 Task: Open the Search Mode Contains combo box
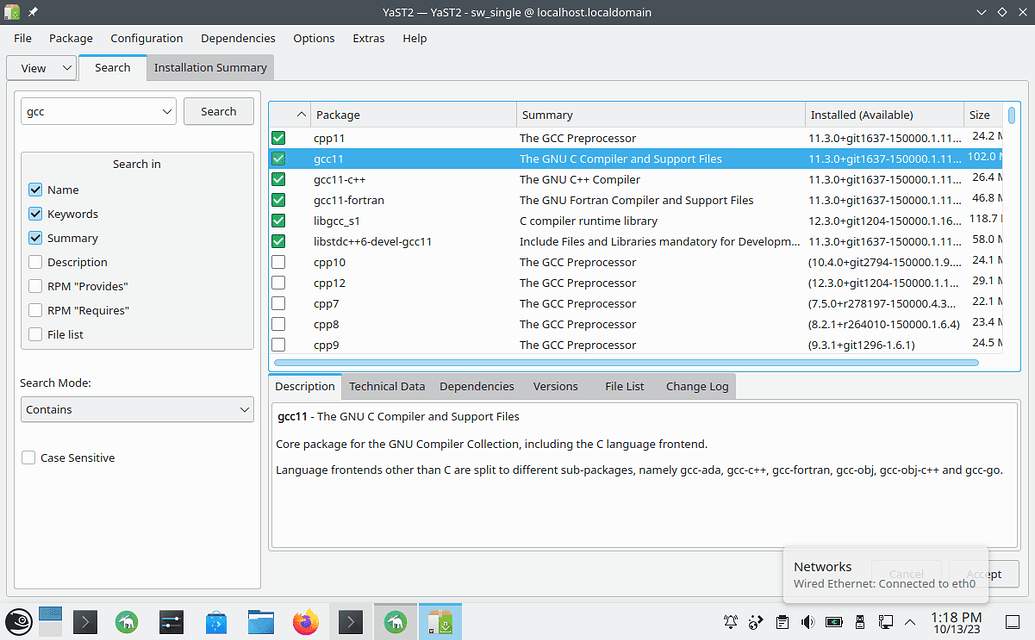[137, 410]
